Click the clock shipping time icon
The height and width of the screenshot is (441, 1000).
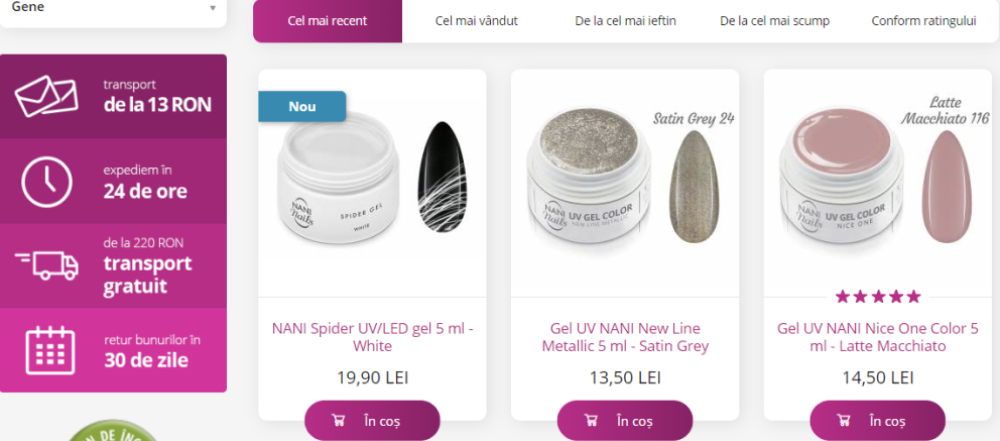pos(47,181)
